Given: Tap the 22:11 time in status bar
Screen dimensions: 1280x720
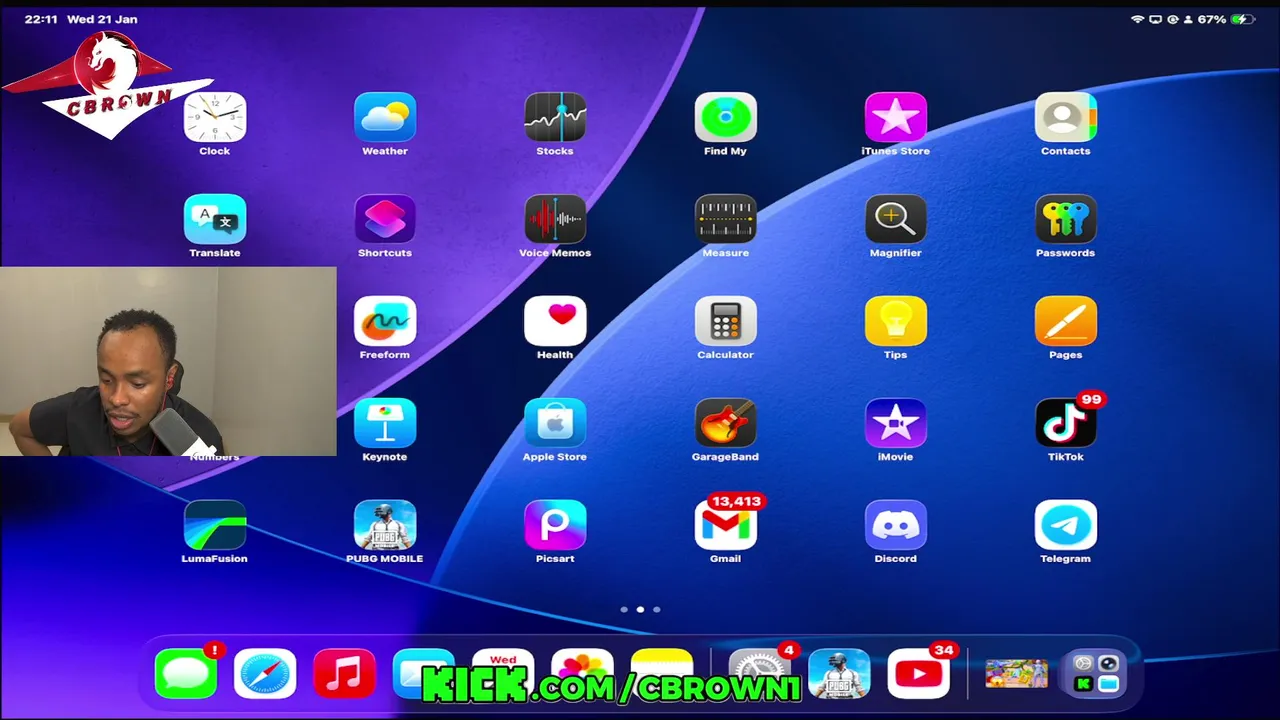Looking at the screenshot, I should [x=41, y=19].
